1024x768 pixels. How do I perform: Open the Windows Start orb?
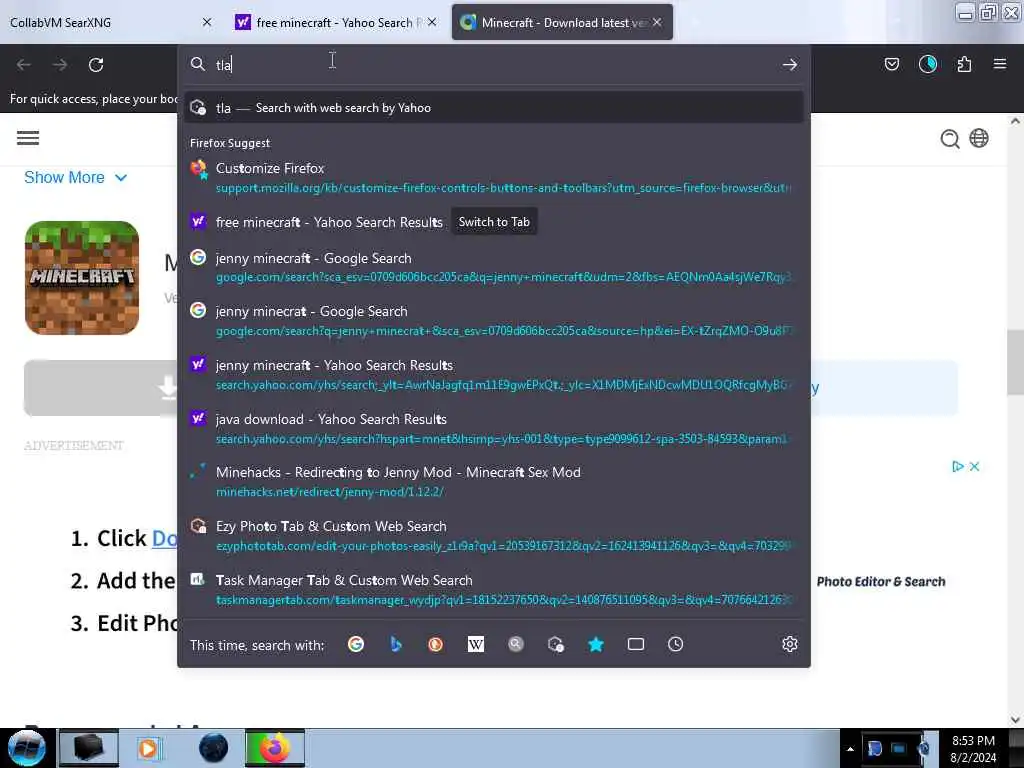point(26,748)
